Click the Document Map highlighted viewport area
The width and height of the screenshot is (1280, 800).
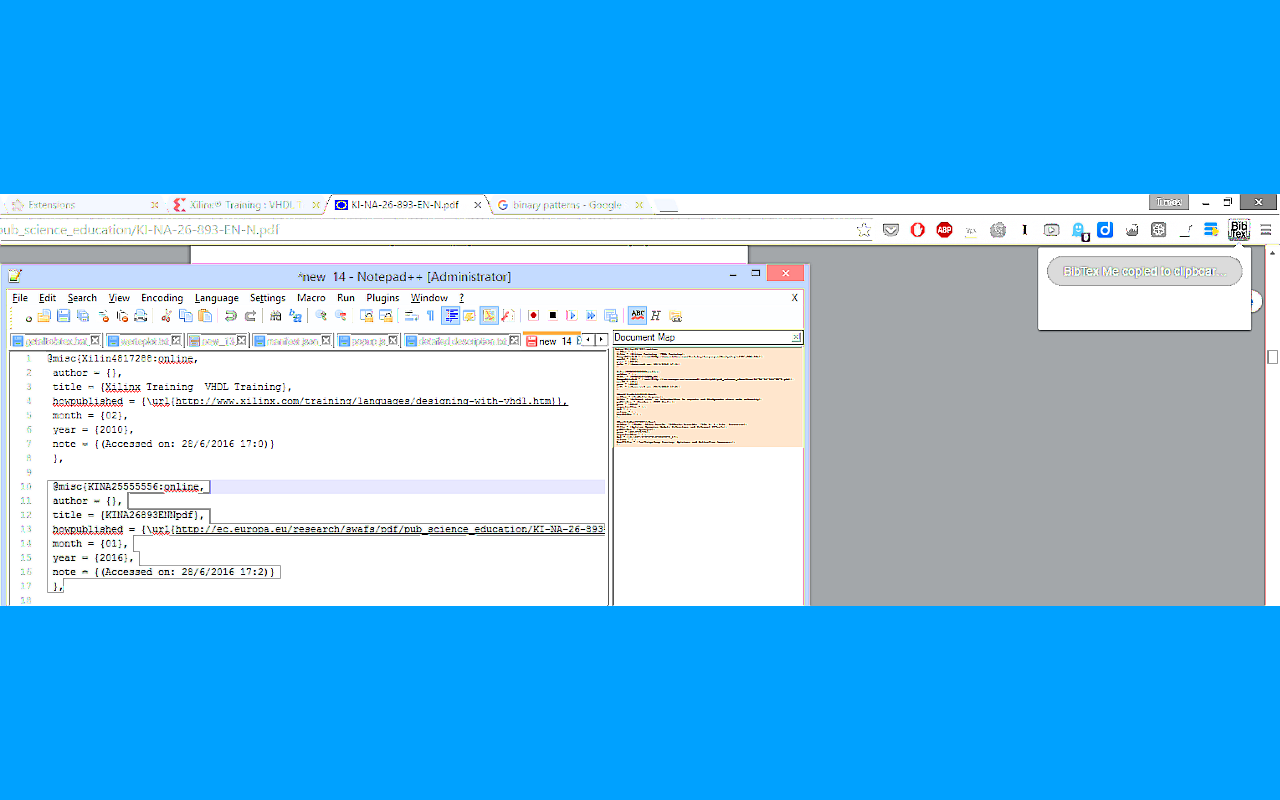708,397
